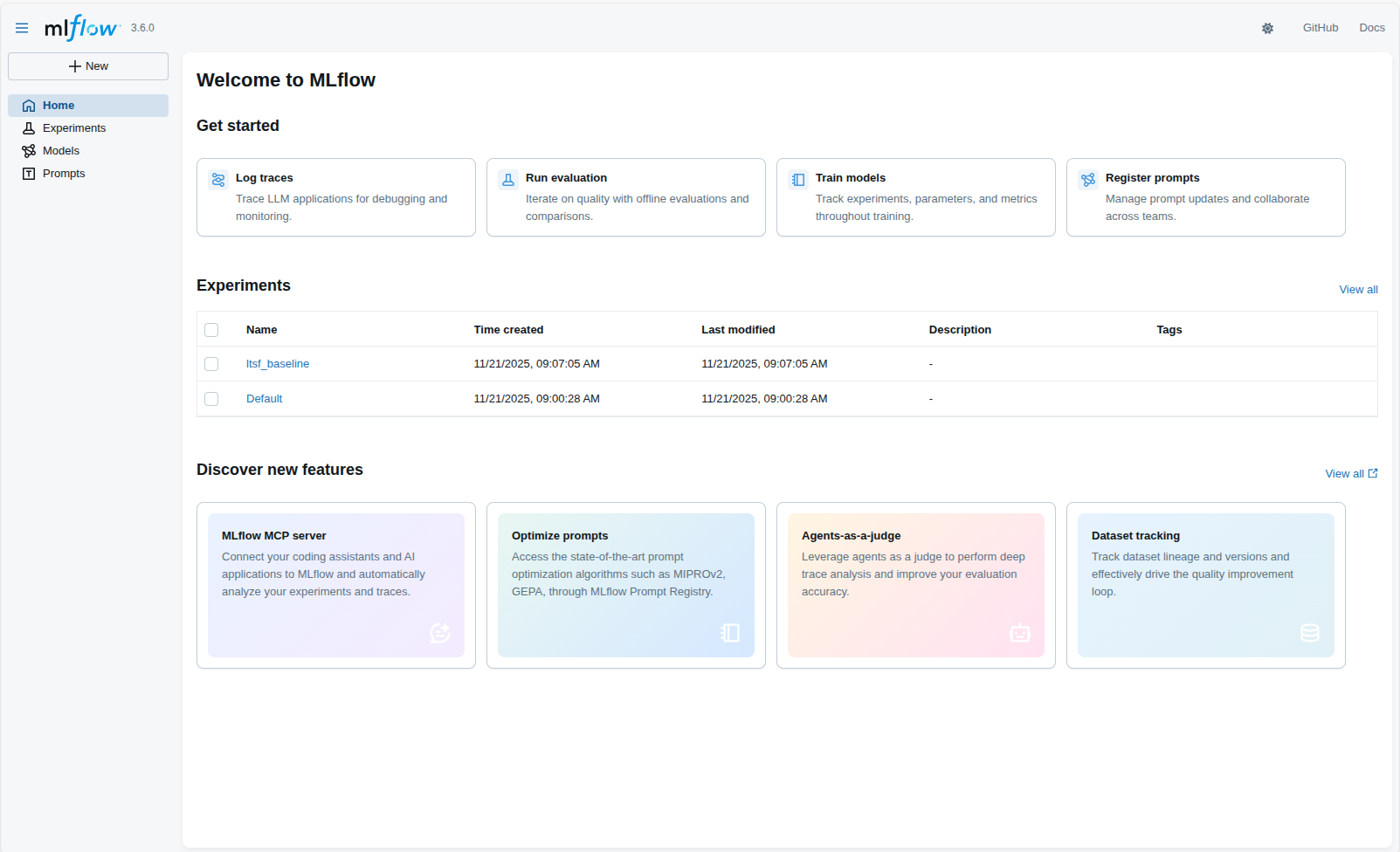Image resolution: width=1400 pixels, height=852 pixels.
Task: Click the New button
Action: click(87, 65)
